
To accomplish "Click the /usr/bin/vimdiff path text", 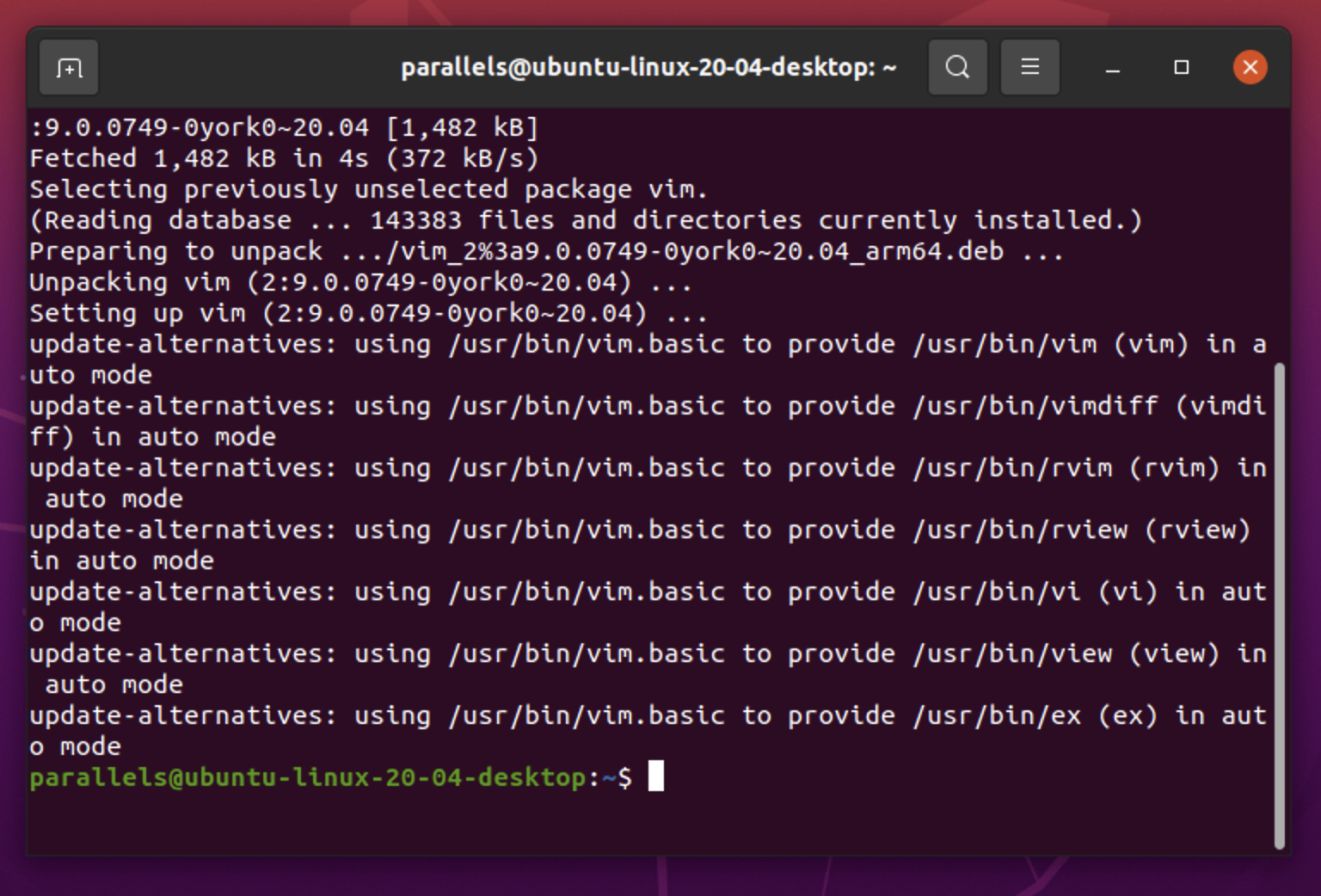I will click(x=1035, y=406).
